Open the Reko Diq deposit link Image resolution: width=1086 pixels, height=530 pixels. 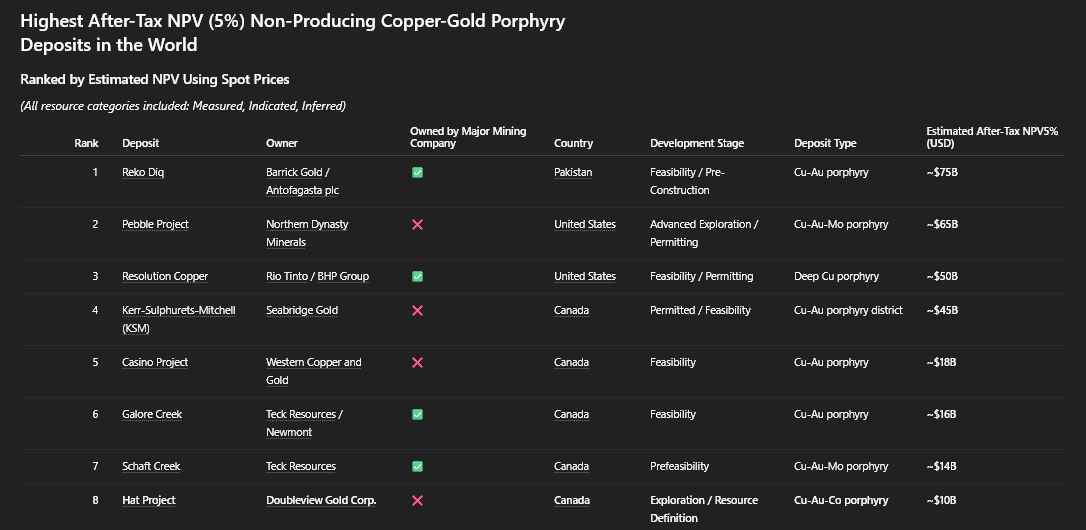[x=143, y=172]
